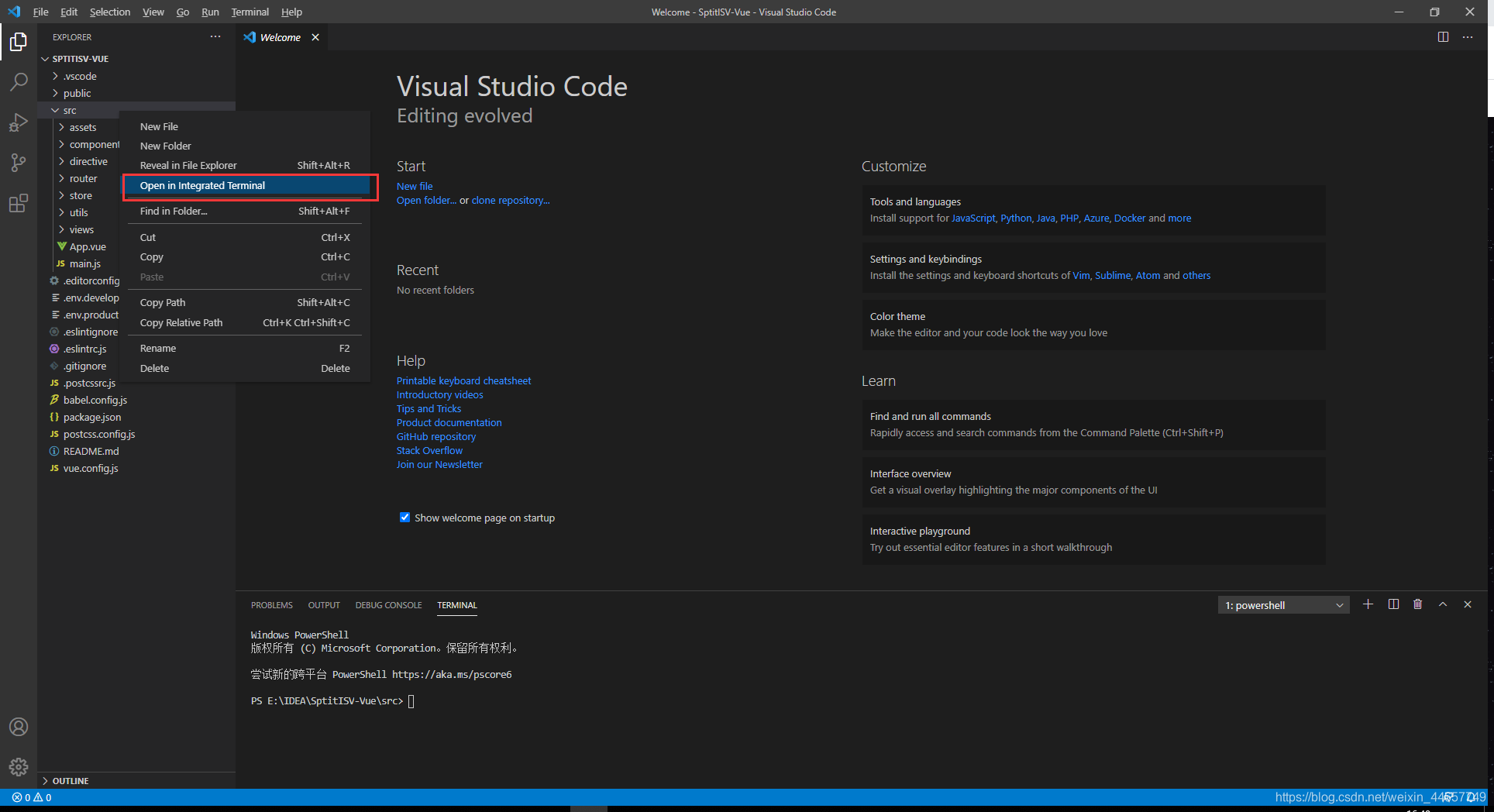Open the Manage gear icon
This screenshot has width=1494, height=812.
tap(19, 767)
